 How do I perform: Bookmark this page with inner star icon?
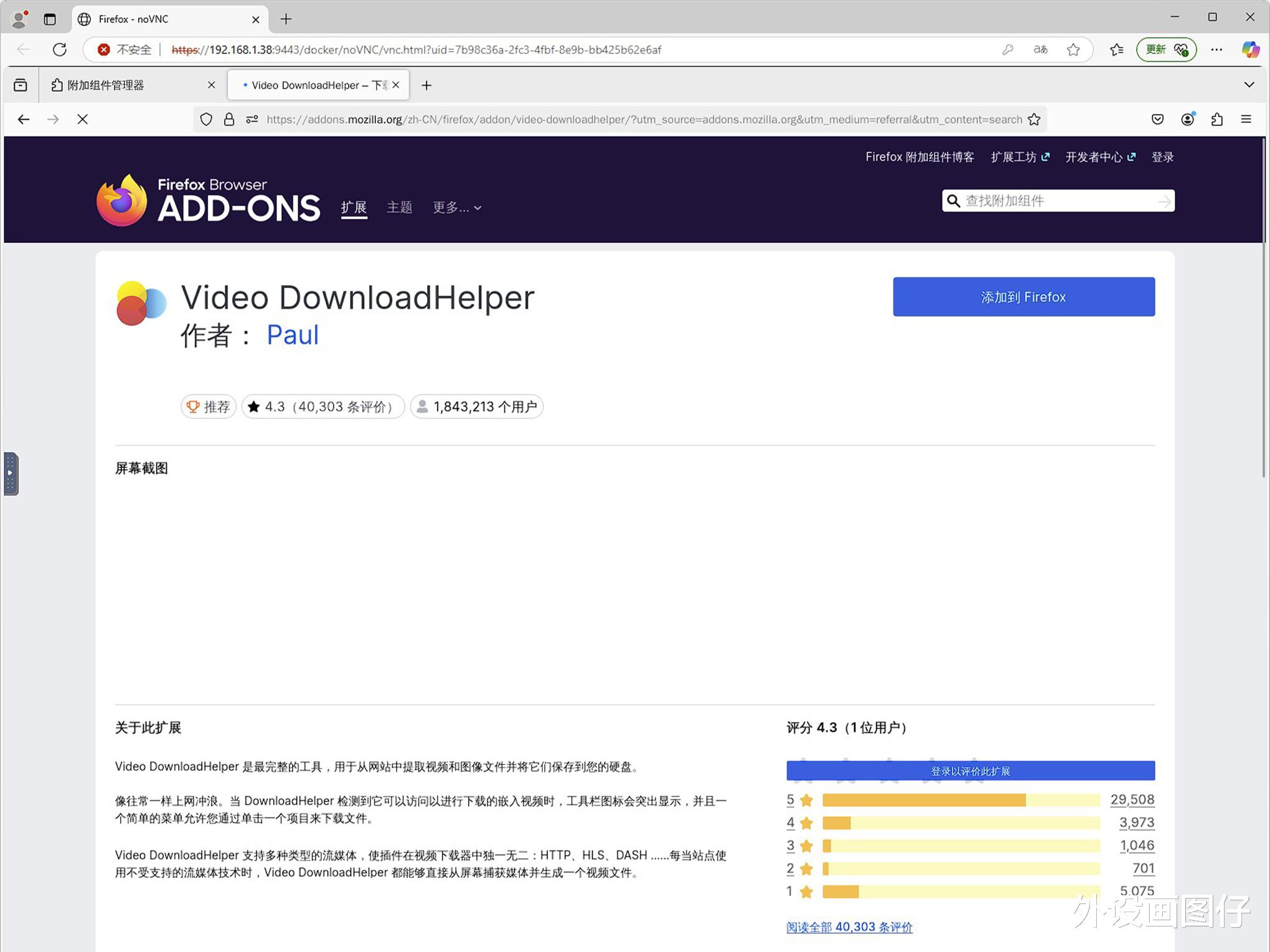tap(1034, 119)
